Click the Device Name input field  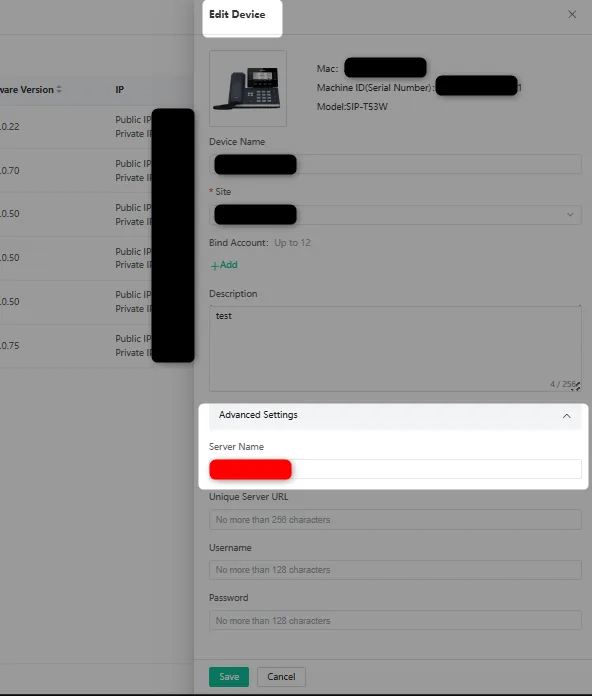click(395, 164)
